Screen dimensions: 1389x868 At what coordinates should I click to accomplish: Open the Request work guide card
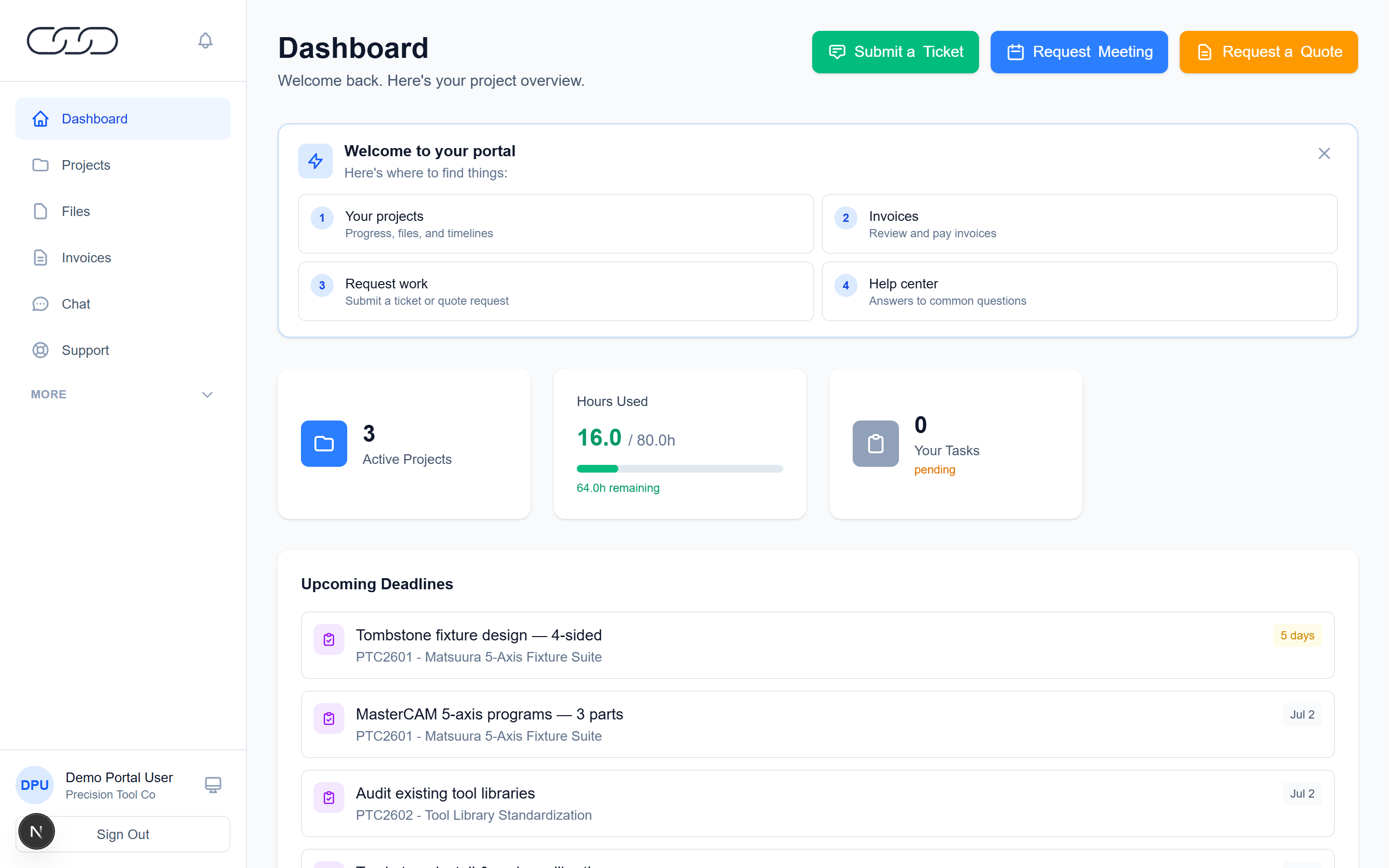click(556, 291)
